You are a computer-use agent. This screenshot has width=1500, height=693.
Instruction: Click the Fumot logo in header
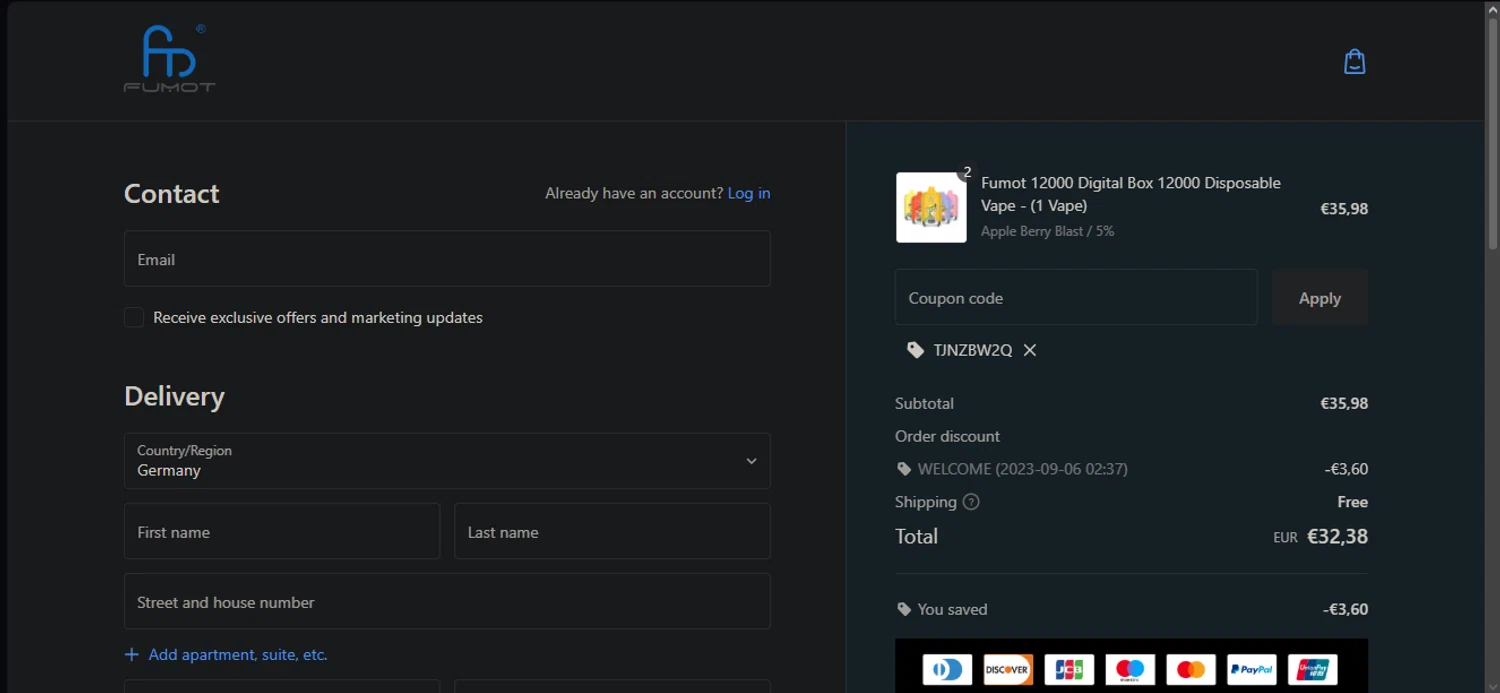coord(169,59)
